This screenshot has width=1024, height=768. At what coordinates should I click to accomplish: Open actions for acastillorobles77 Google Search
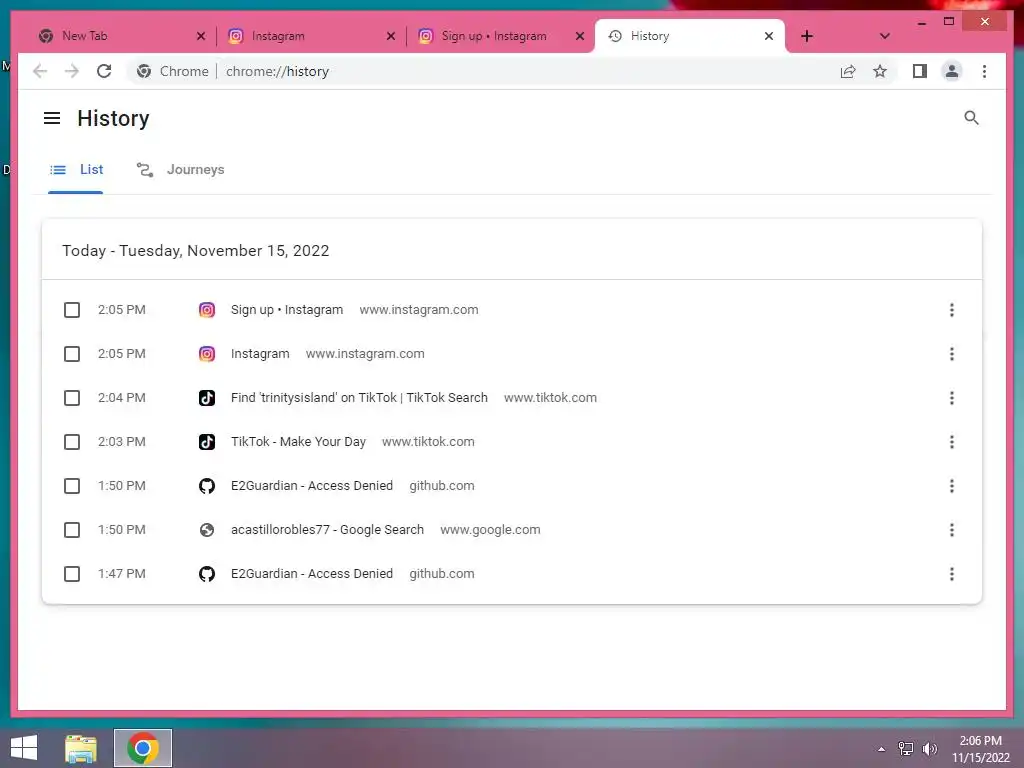point(952,530)
